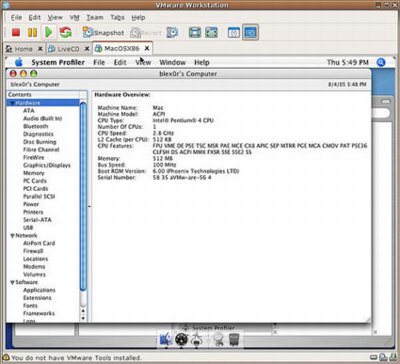
Task: Collapse the Network category triangle
Action: pos(12,236)
